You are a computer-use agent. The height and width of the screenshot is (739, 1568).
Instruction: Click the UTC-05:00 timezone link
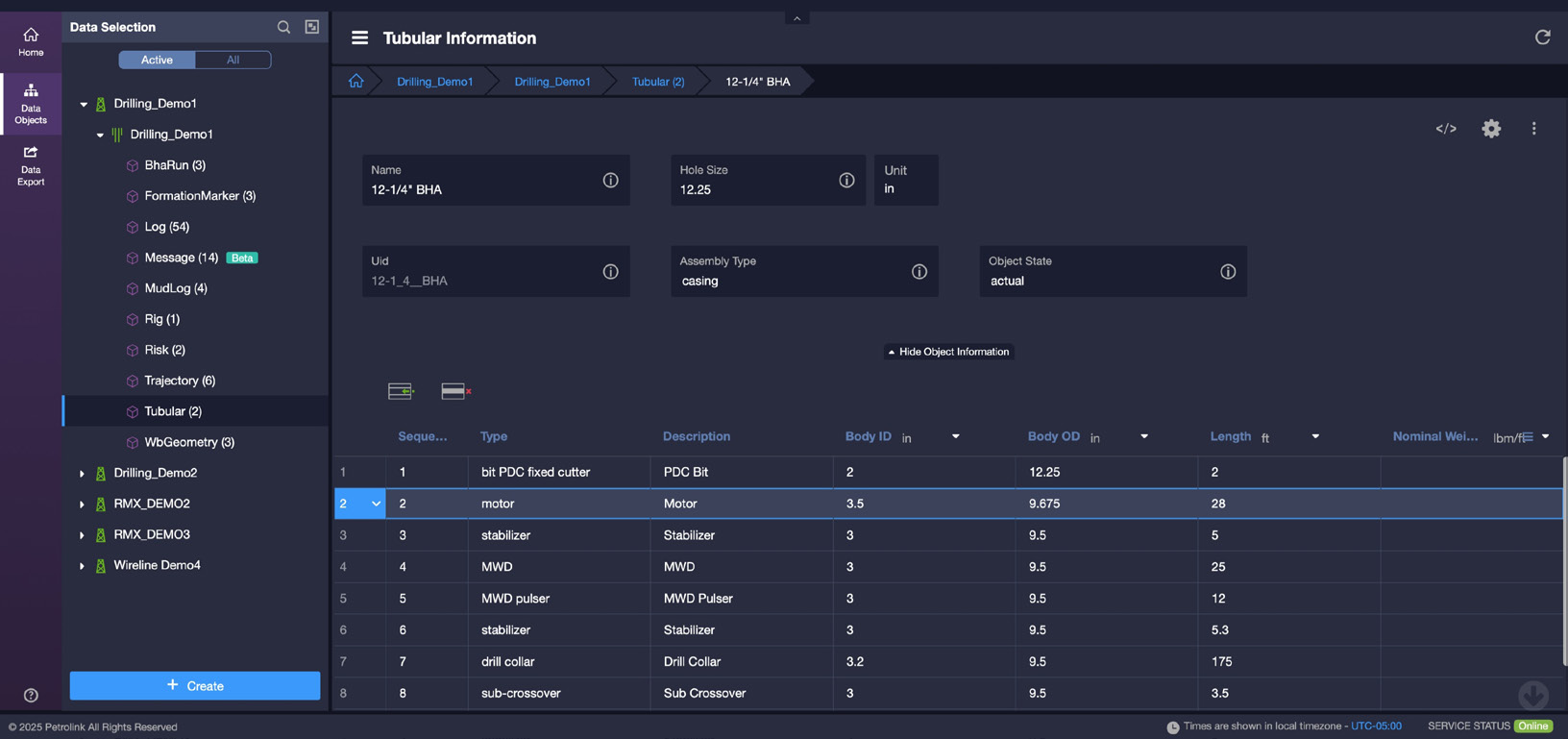1376,727
